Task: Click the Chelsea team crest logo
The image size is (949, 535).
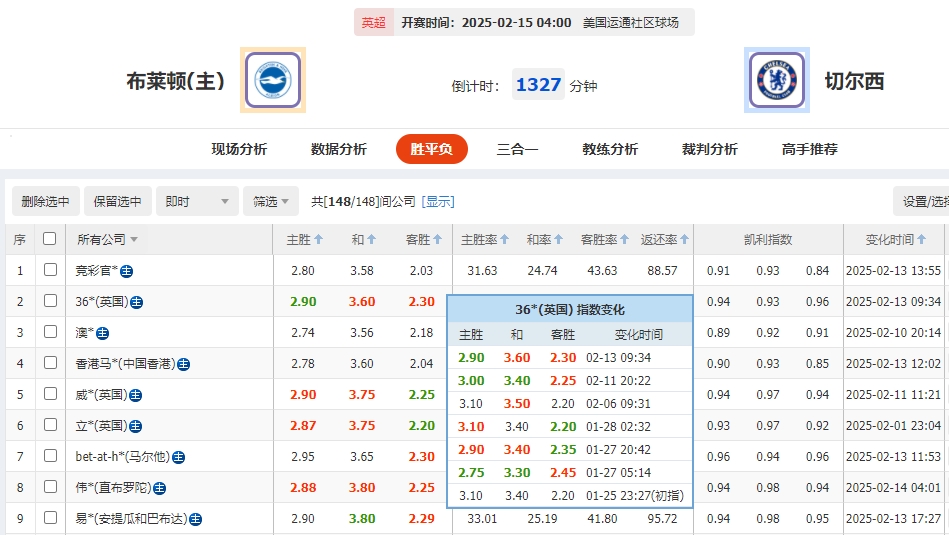Action: 777,81
